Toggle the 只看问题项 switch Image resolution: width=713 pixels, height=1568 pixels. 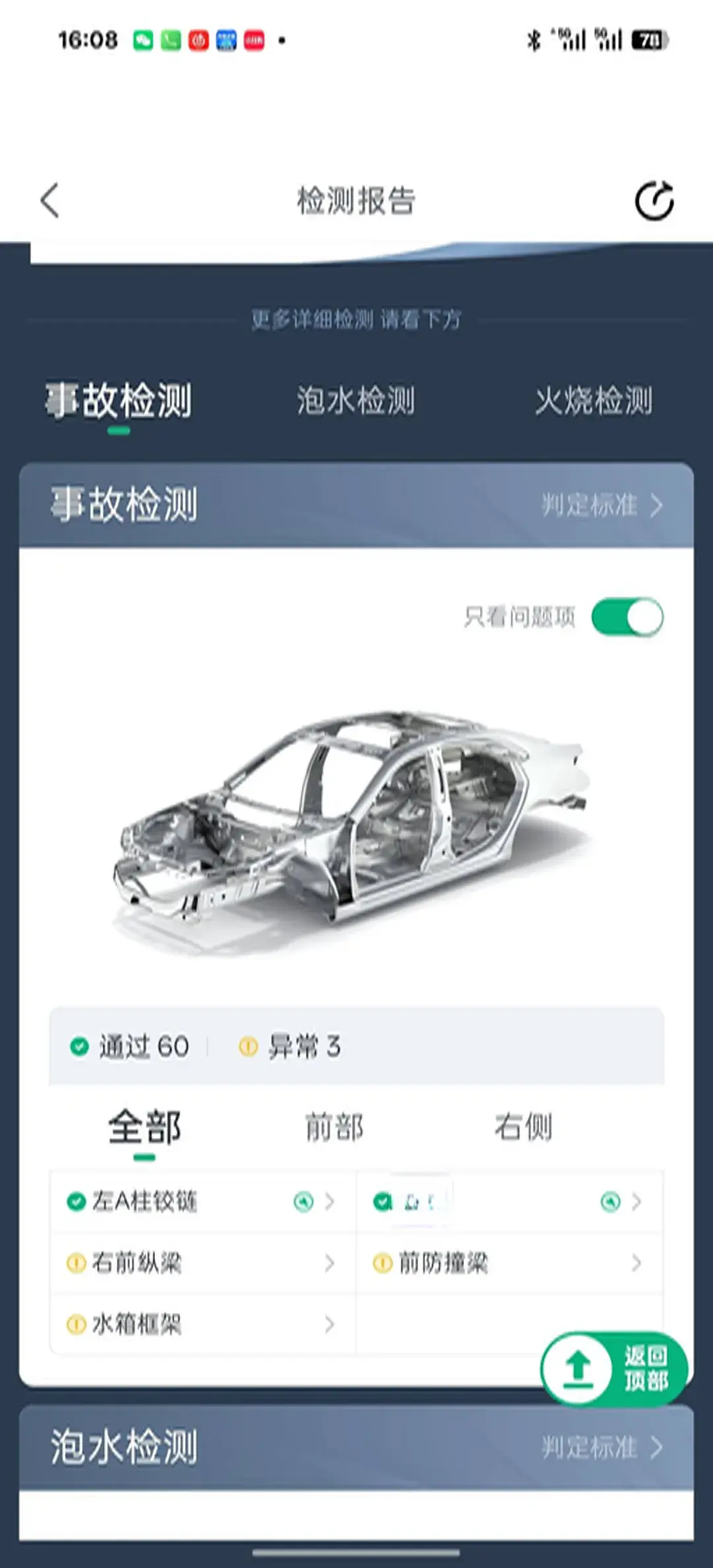coord(628,617)
